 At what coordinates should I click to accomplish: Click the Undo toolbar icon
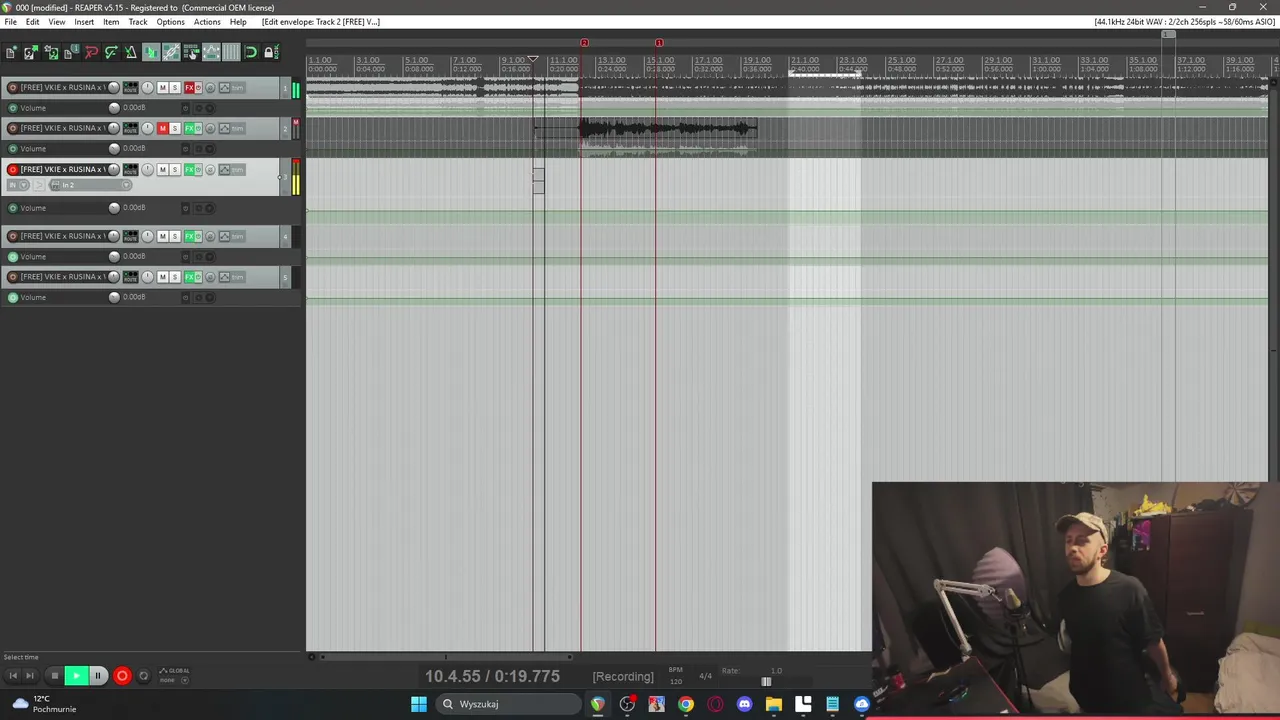point(91,52)
